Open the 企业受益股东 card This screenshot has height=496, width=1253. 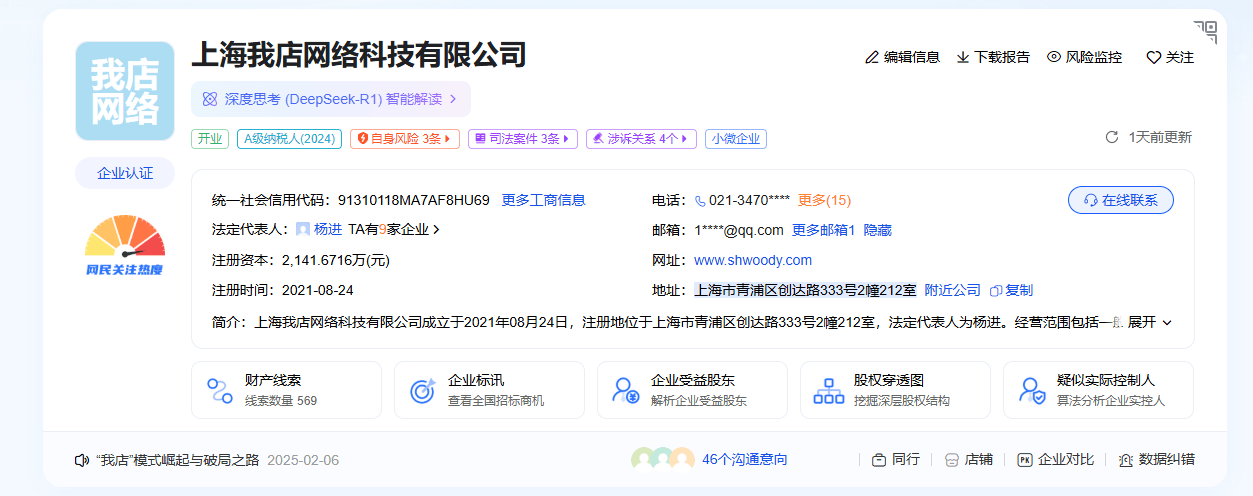tap(692, 390)
